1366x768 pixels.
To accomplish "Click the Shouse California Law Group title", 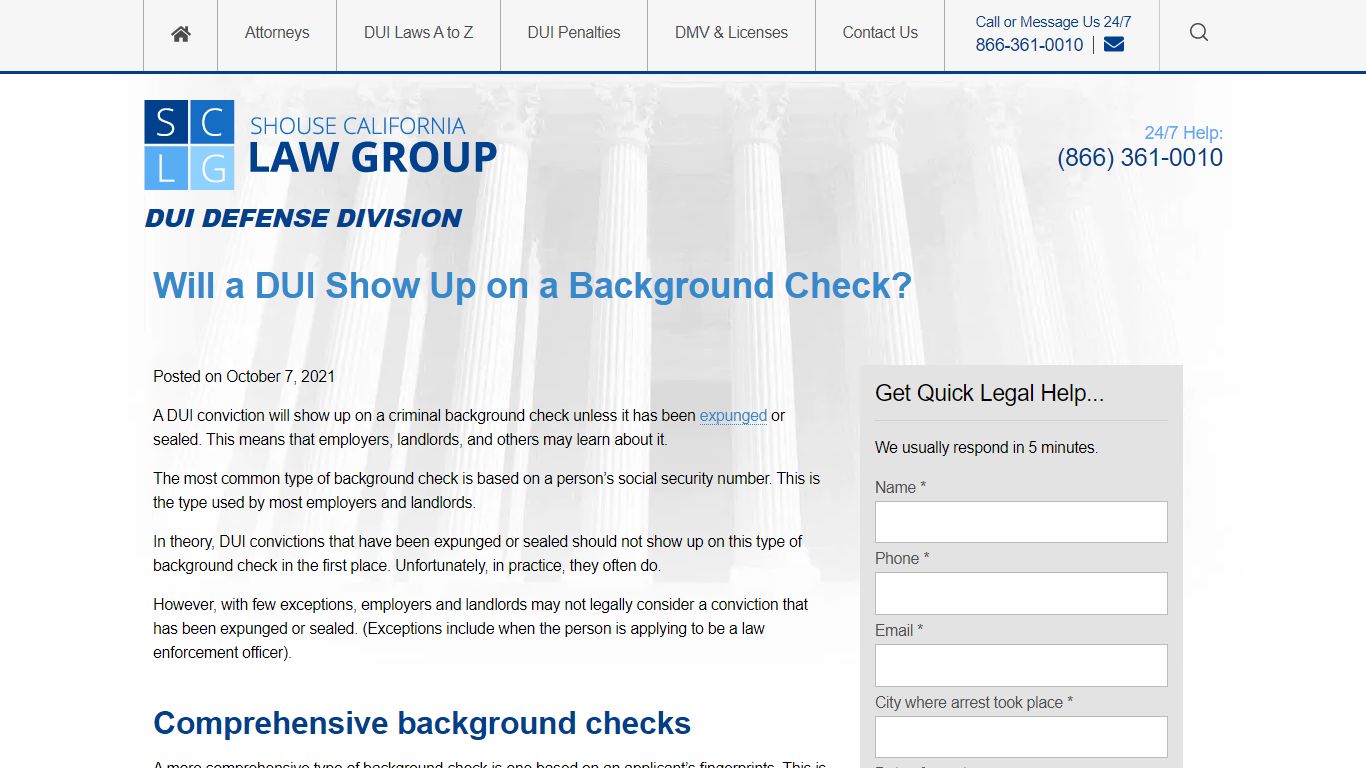I will point(372,146).
